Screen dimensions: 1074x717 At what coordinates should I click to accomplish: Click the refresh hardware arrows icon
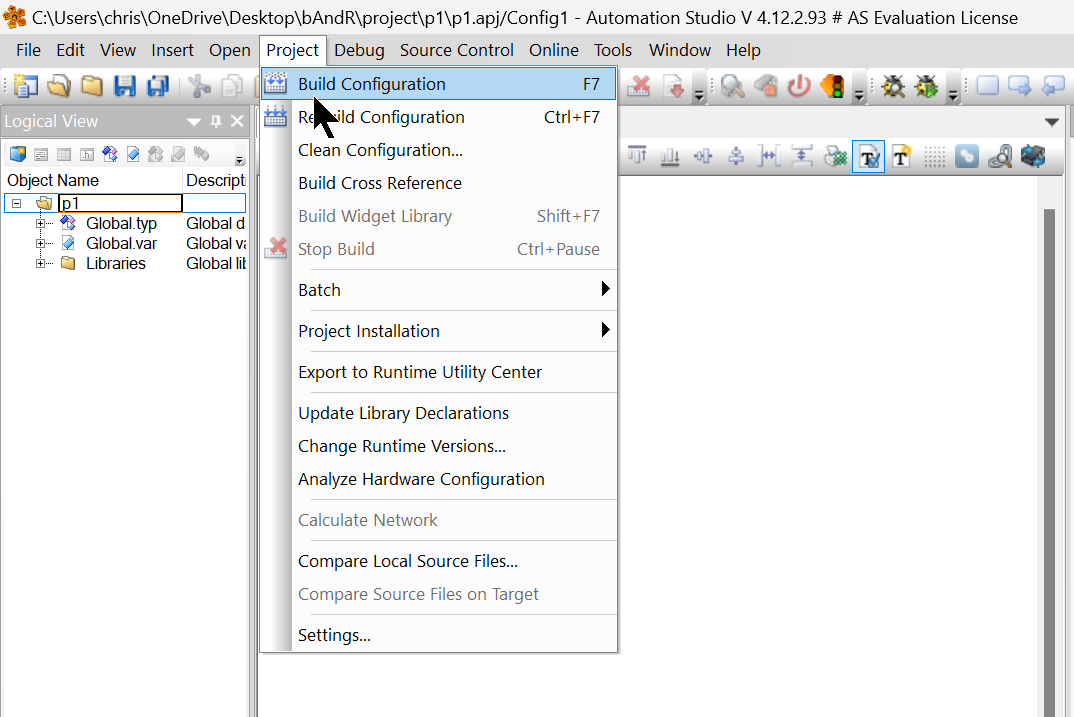1033,157
